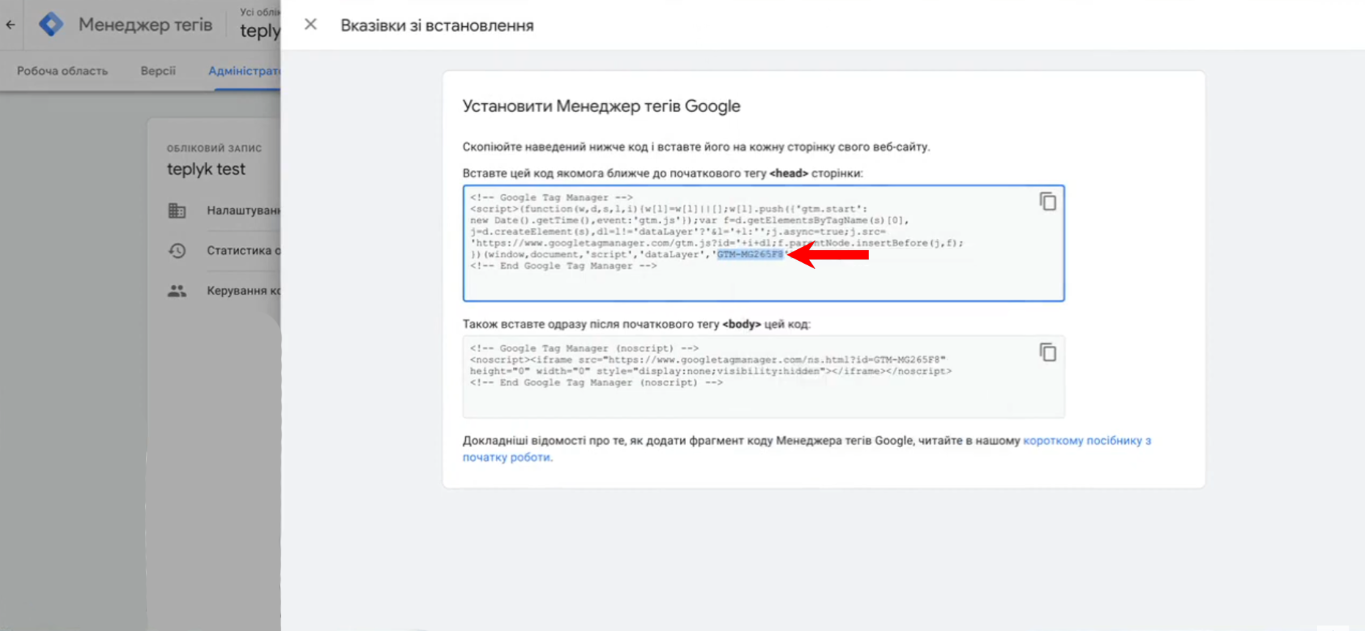Close the installation instructions panel
The height and width of the screenshot is (631, 1365).
tap(311, 24)
